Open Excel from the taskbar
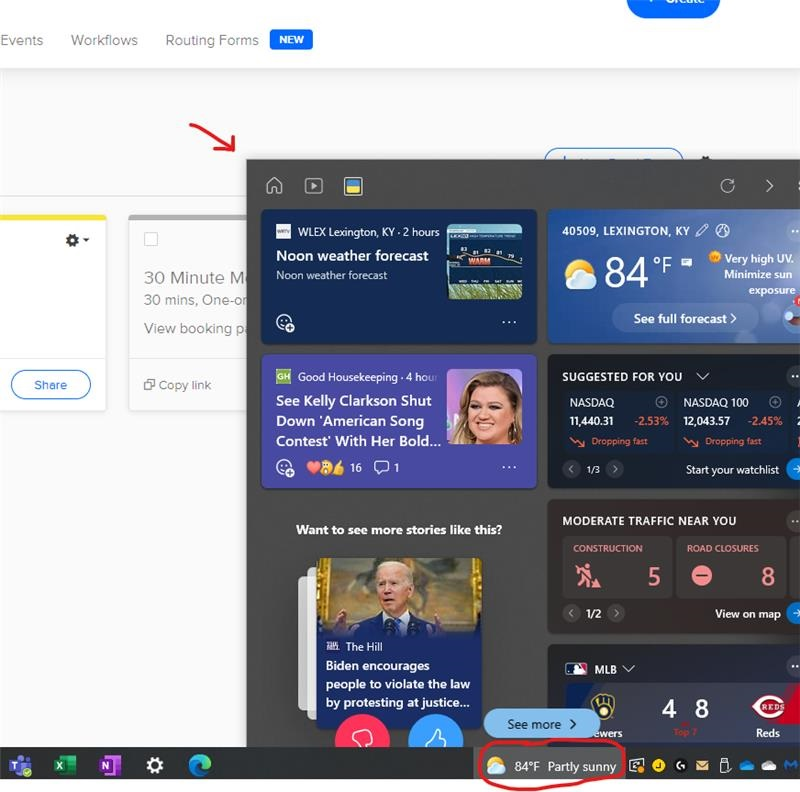The image size is (800, 792). [x=65, y=765]
